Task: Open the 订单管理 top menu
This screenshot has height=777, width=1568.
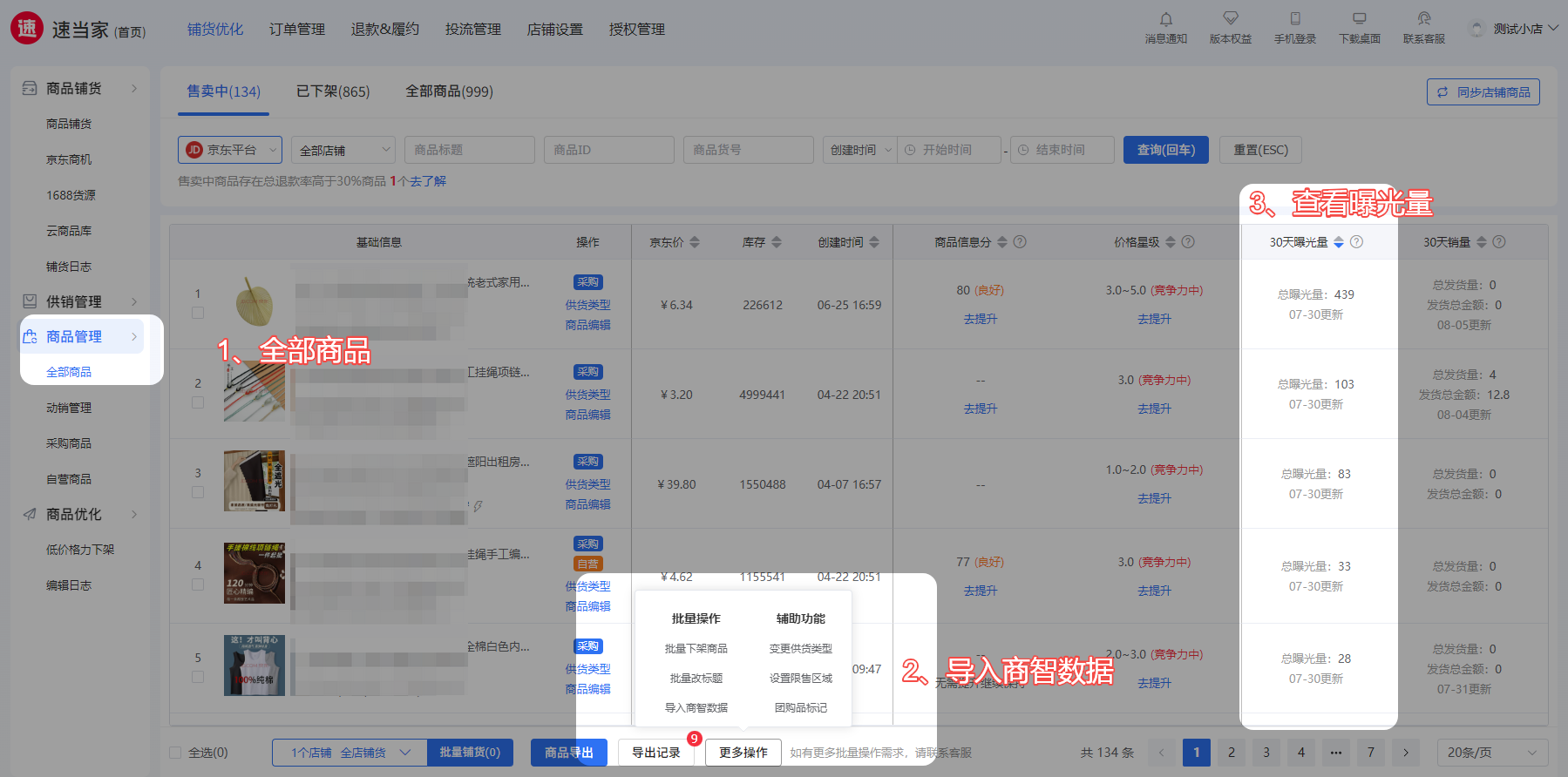Action: [x=297, y=30]
